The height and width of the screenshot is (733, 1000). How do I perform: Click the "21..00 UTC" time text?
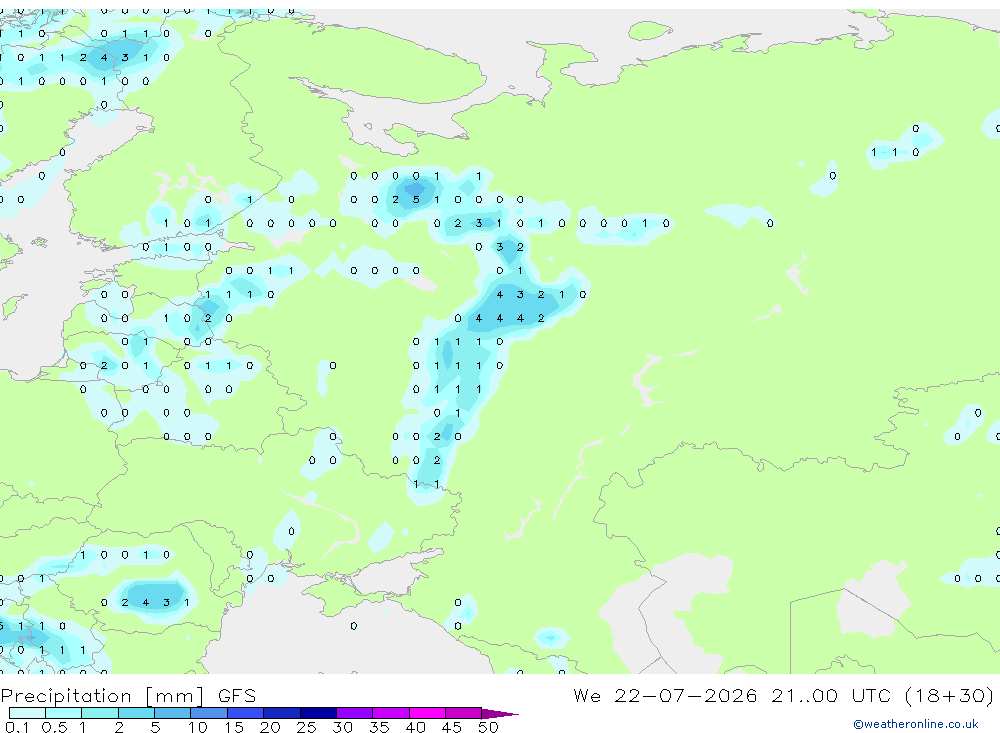tap(830, 695)
